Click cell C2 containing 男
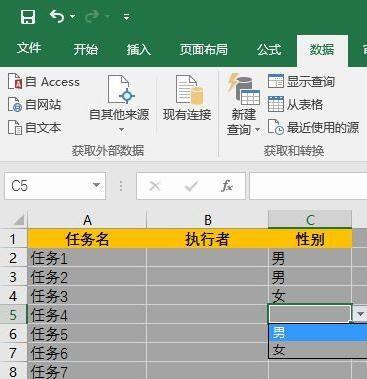The height and width of the screenshot is (379, 367). pos(310,258)
